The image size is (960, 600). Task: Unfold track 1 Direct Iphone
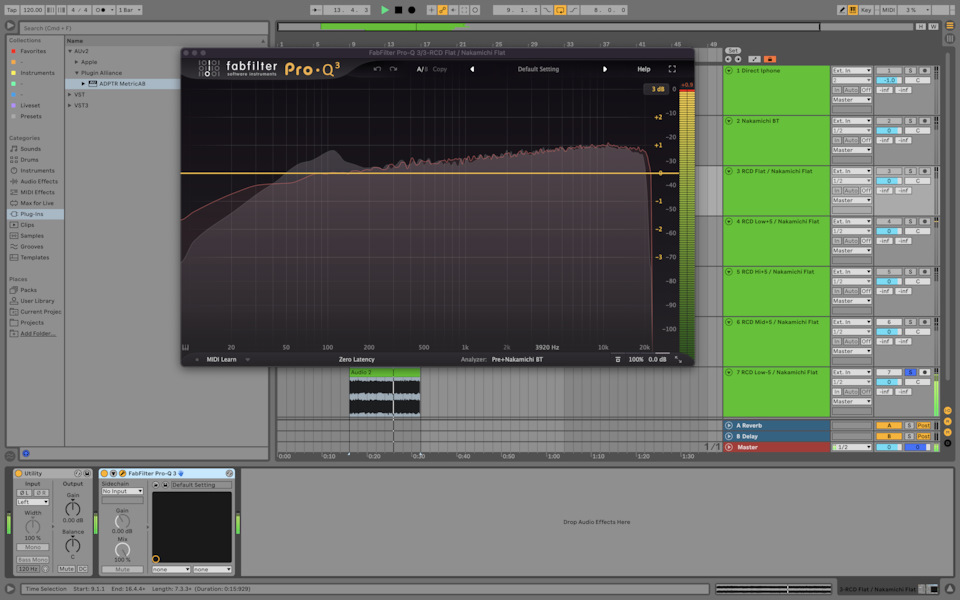pyautogui.click(x=729, y=70)
